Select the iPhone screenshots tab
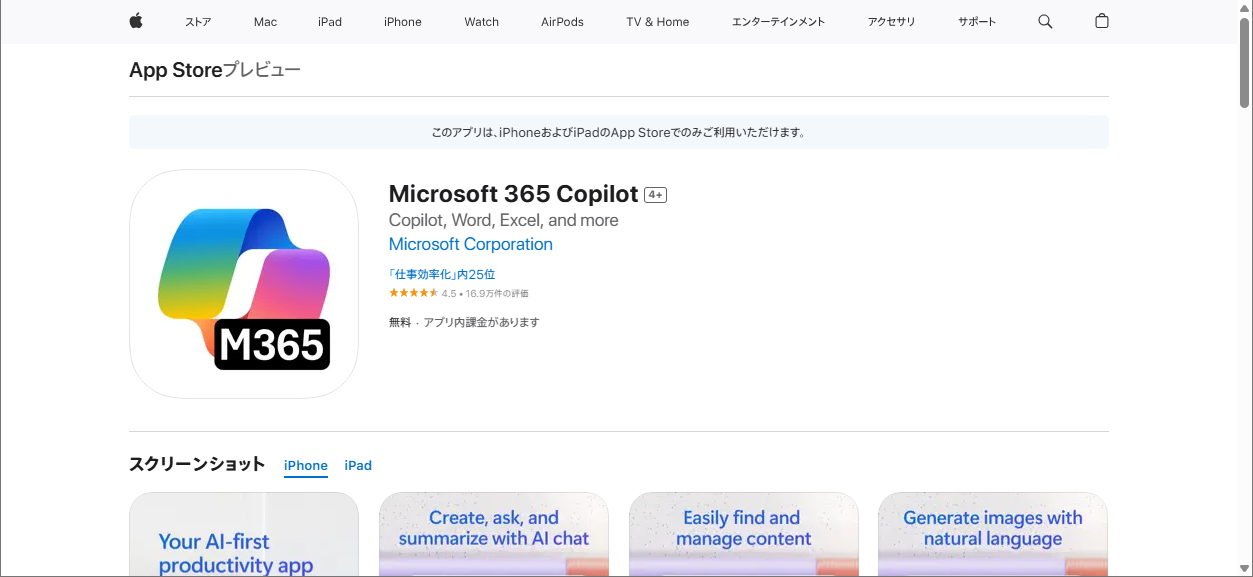 point(306,466)
